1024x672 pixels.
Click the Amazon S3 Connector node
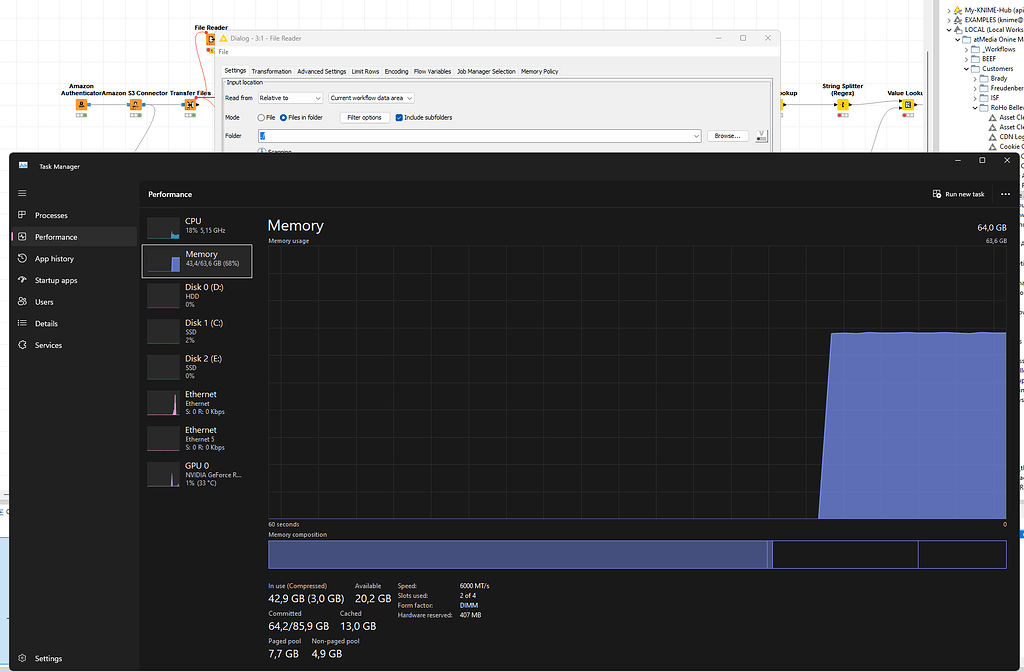(x=136, y=104)
